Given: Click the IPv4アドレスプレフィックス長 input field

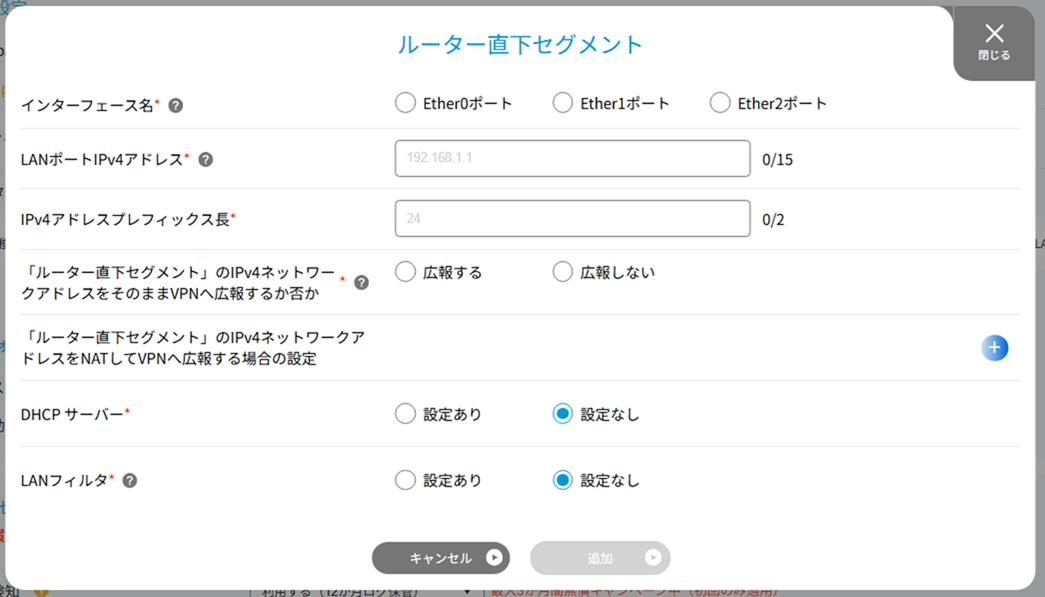Looking at the screenshot, I should [x=572, y=219].
